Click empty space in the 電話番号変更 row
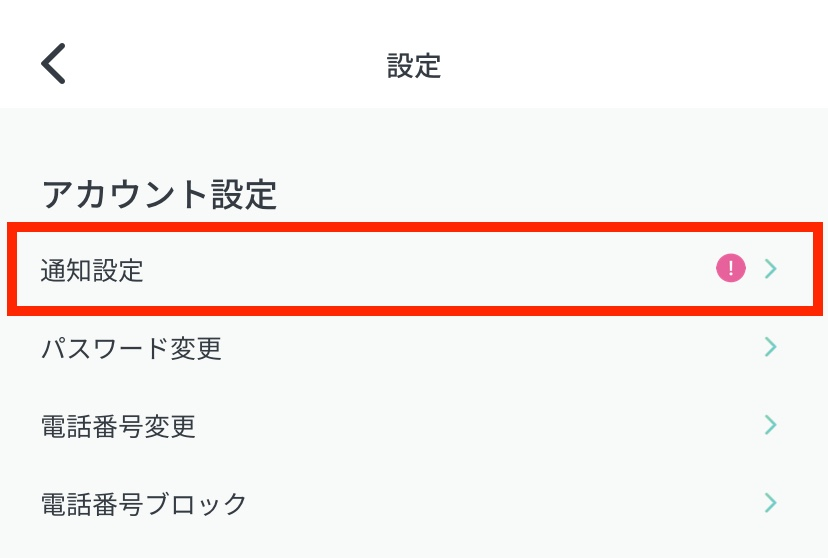 tap(480, 426)
